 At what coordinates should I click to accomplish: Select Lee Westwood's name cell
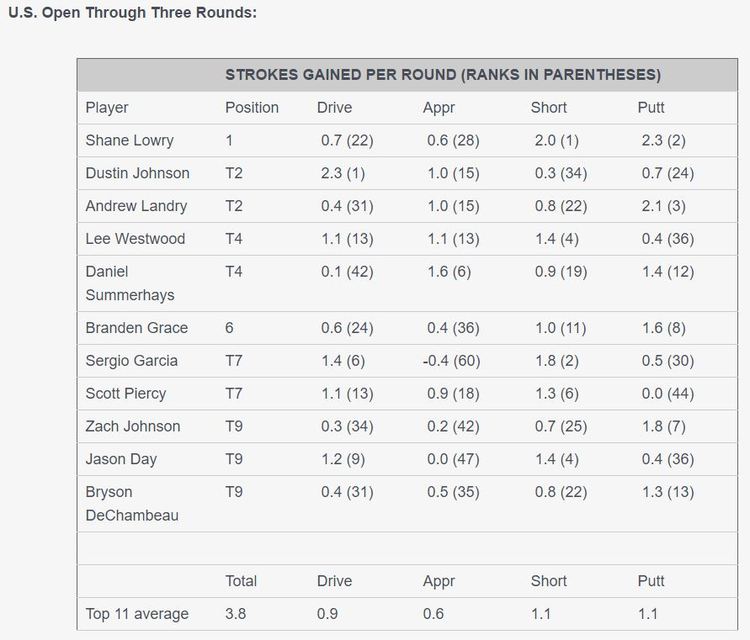tap(135, 239)
